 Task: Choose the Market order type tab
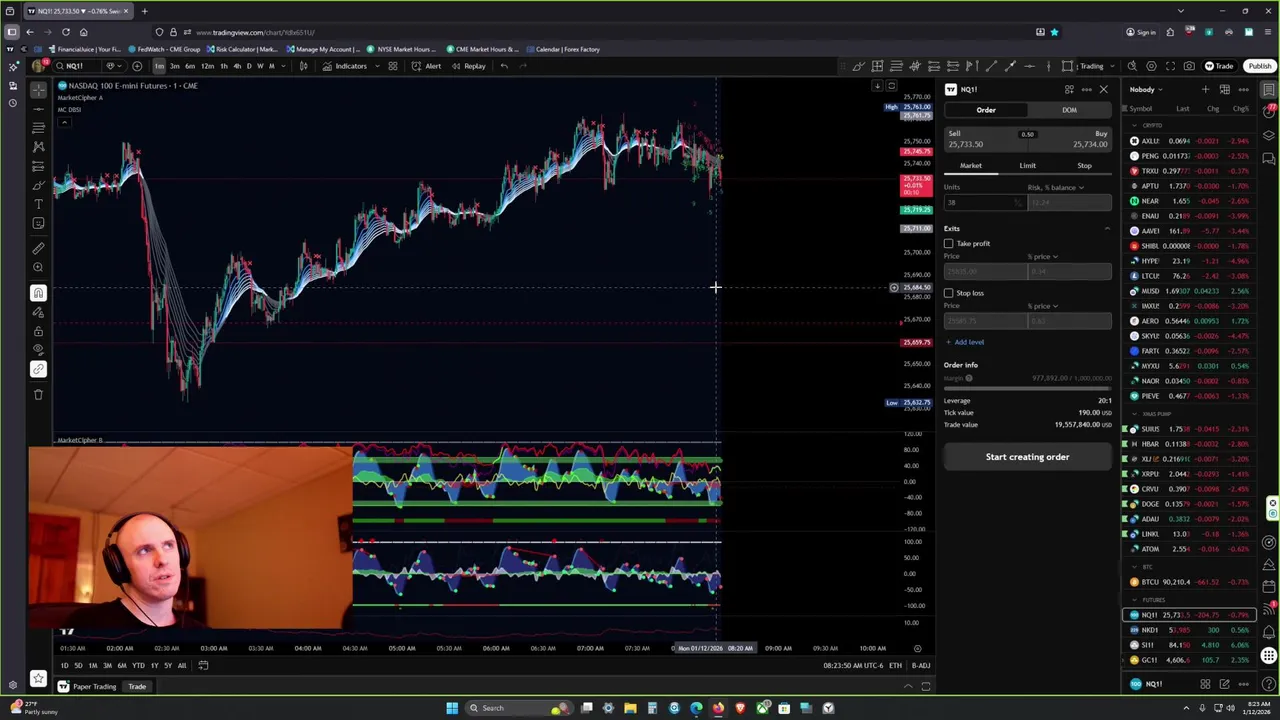[x=971, y=165]
